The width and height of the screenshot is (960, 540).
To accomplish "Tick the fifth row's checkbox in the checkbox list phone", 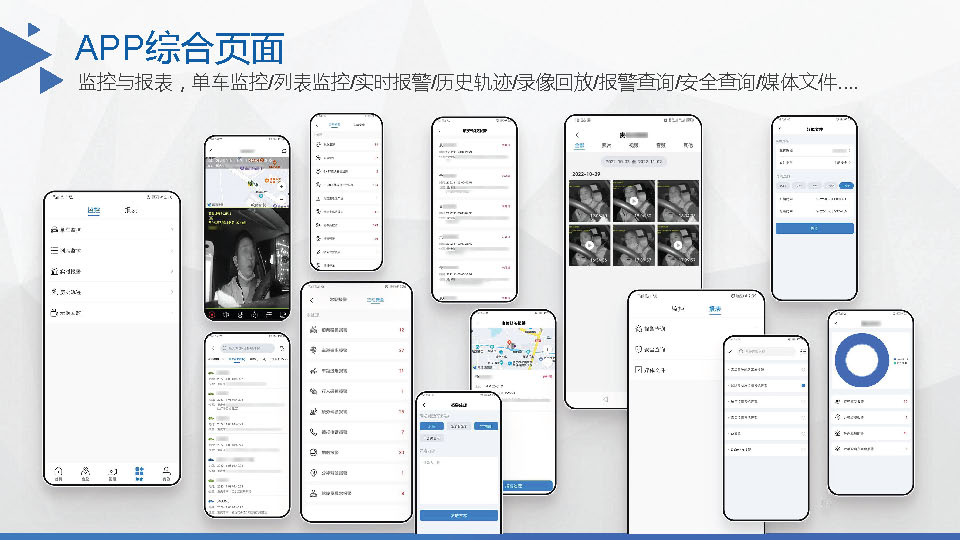I will (x=803, y=433).
